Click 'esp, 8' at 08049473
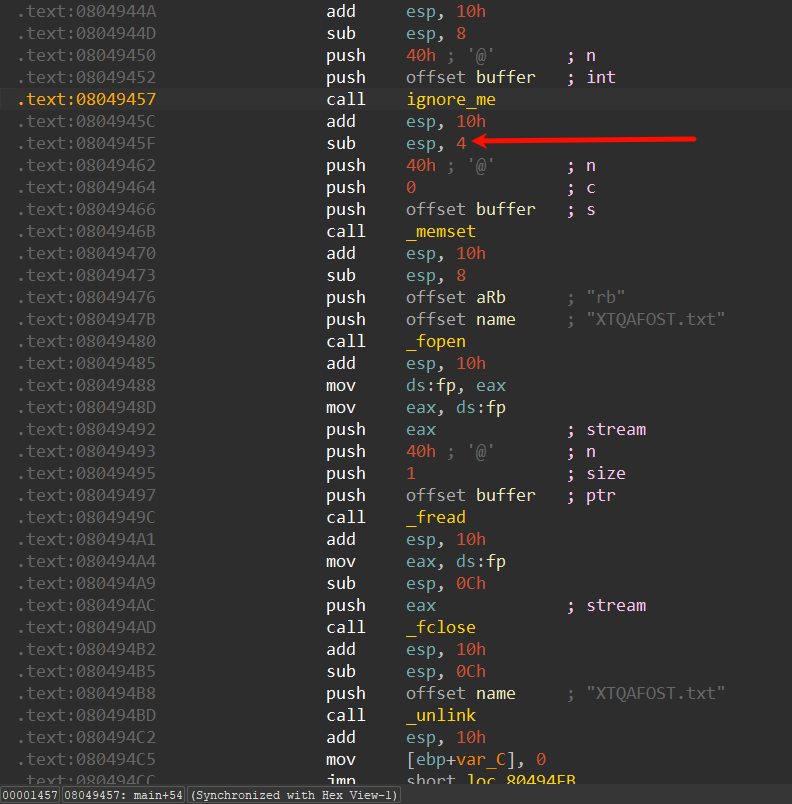 click(x=436, y=275)
